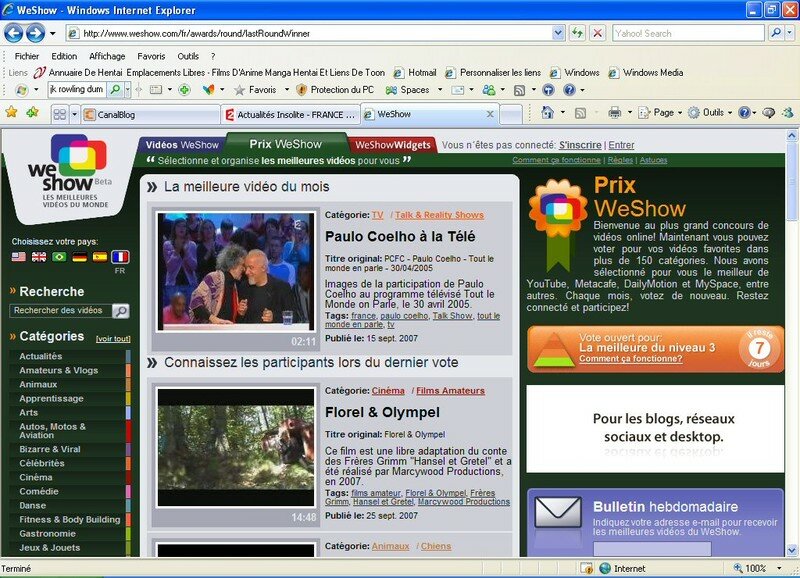Click the Add to Favorites star-plus icon
The height and width of the screenshot is (578, 800).
[33, 112]
